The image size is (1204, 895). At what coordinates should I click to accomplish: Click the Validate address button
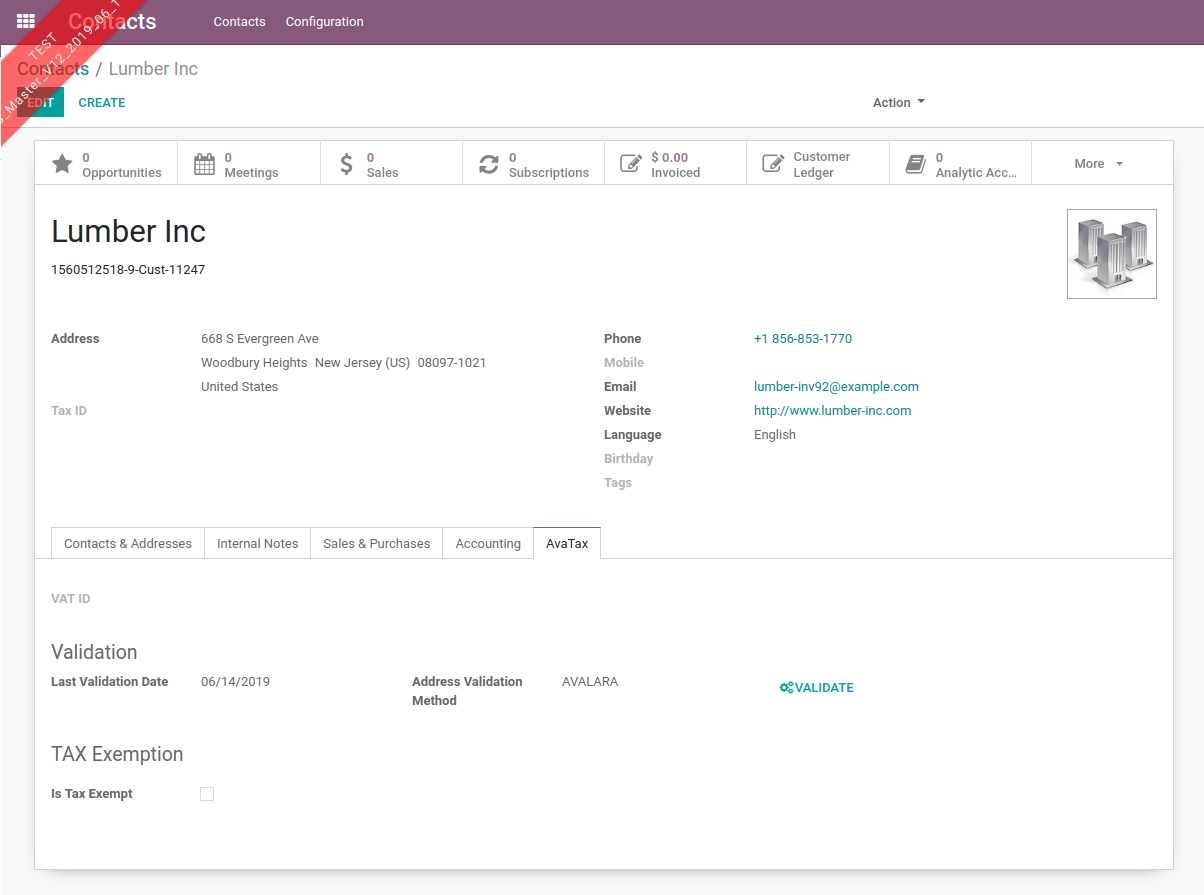pos(816,688)
